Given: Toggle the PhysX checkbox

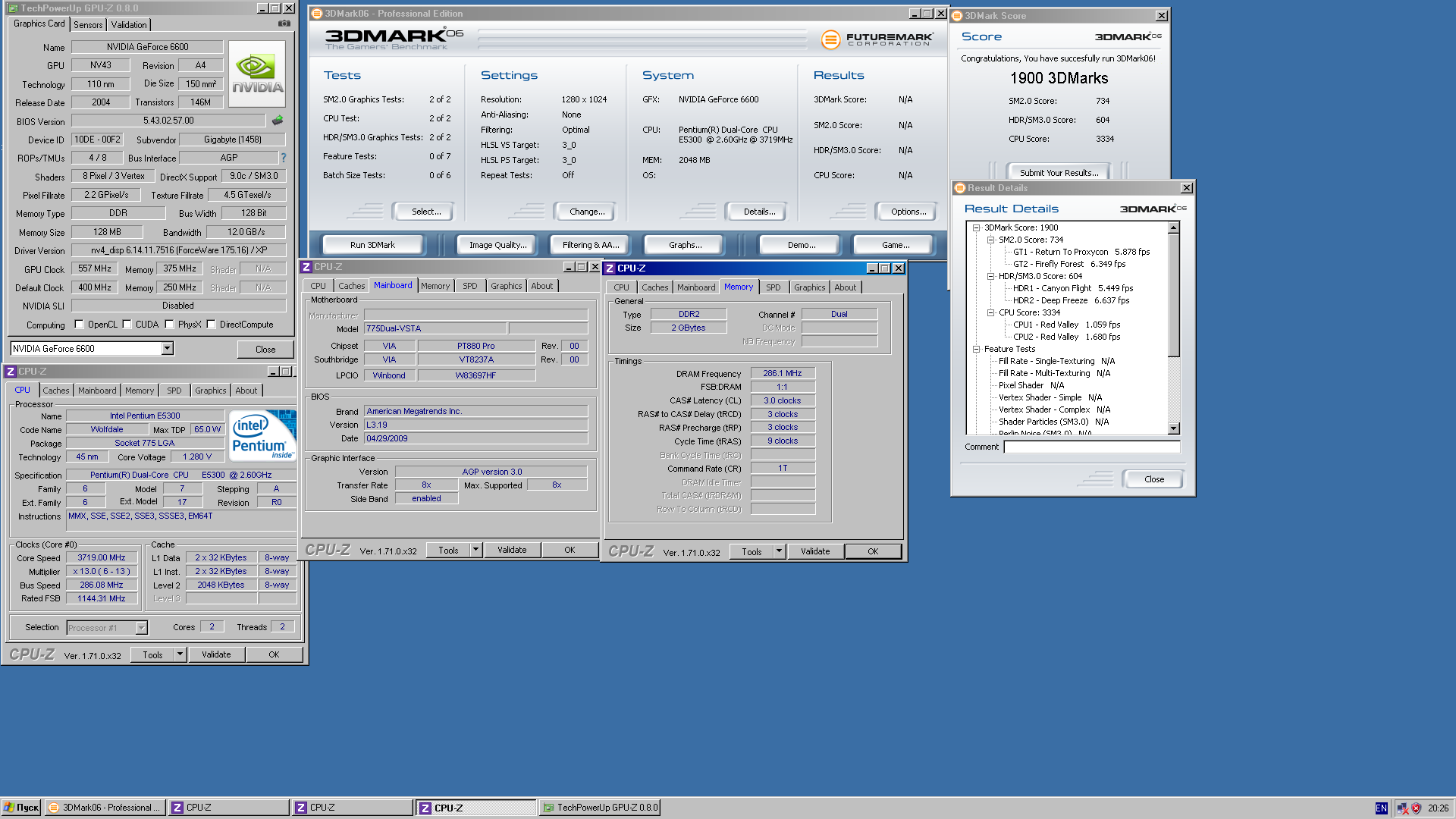Looking at the screenshot, I should coord(169,325).
